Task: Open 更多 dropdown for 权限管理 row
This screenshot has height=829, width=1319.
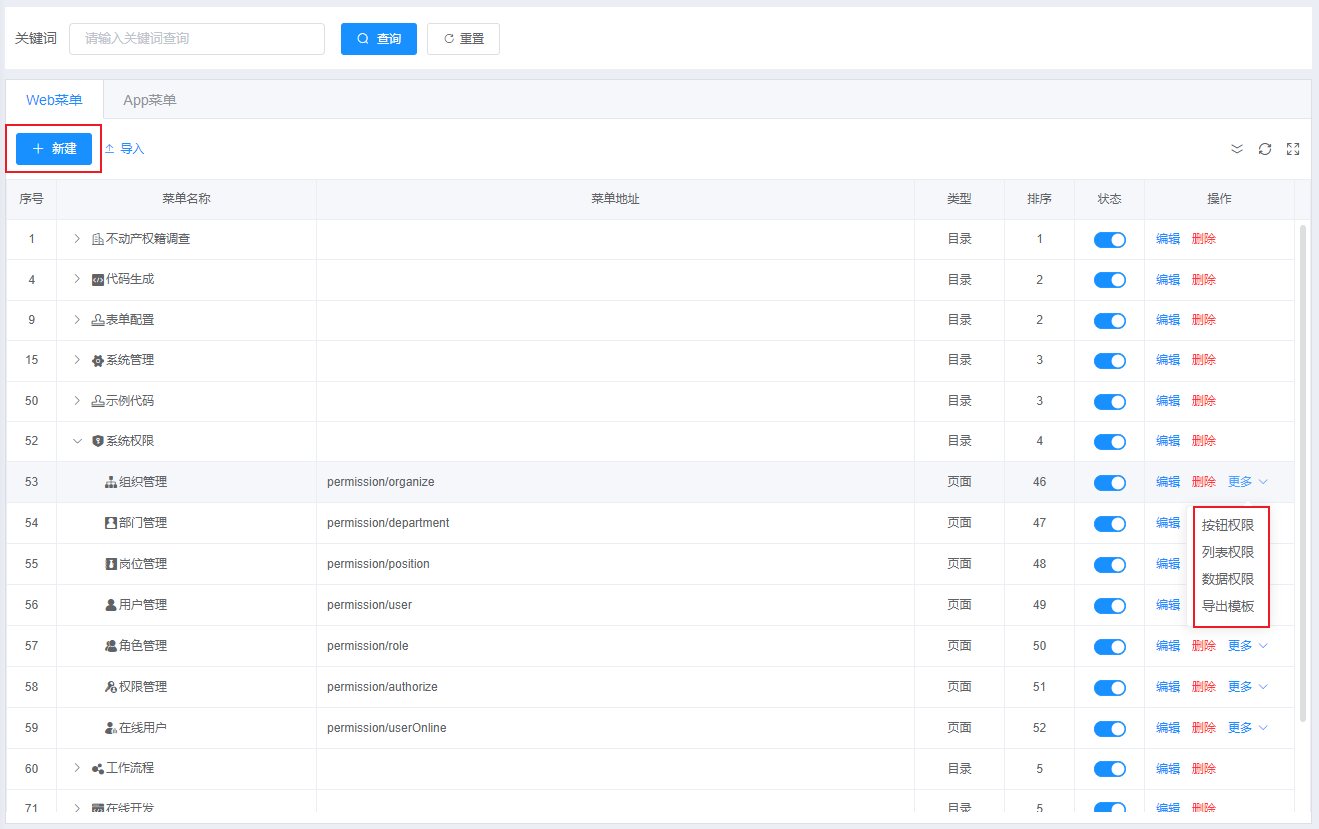Action: click(x=1247, y=687)
